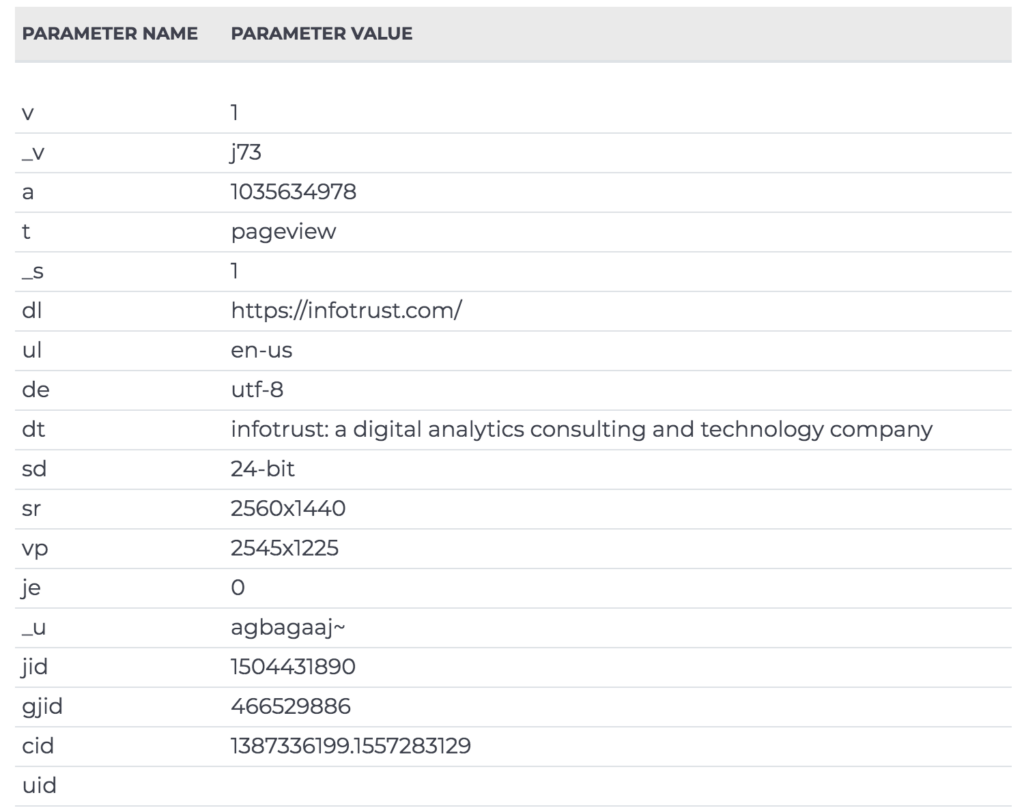Click the PARAMETER NAME column header
Image resolution: width=1024 pixels, height=808 pixels.
click(109, 34)
